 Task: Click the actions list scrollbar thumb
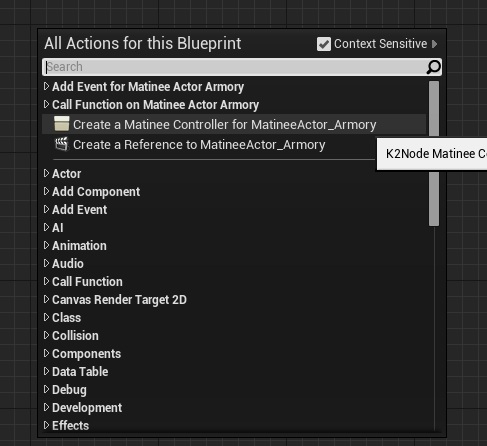[434, 154]
